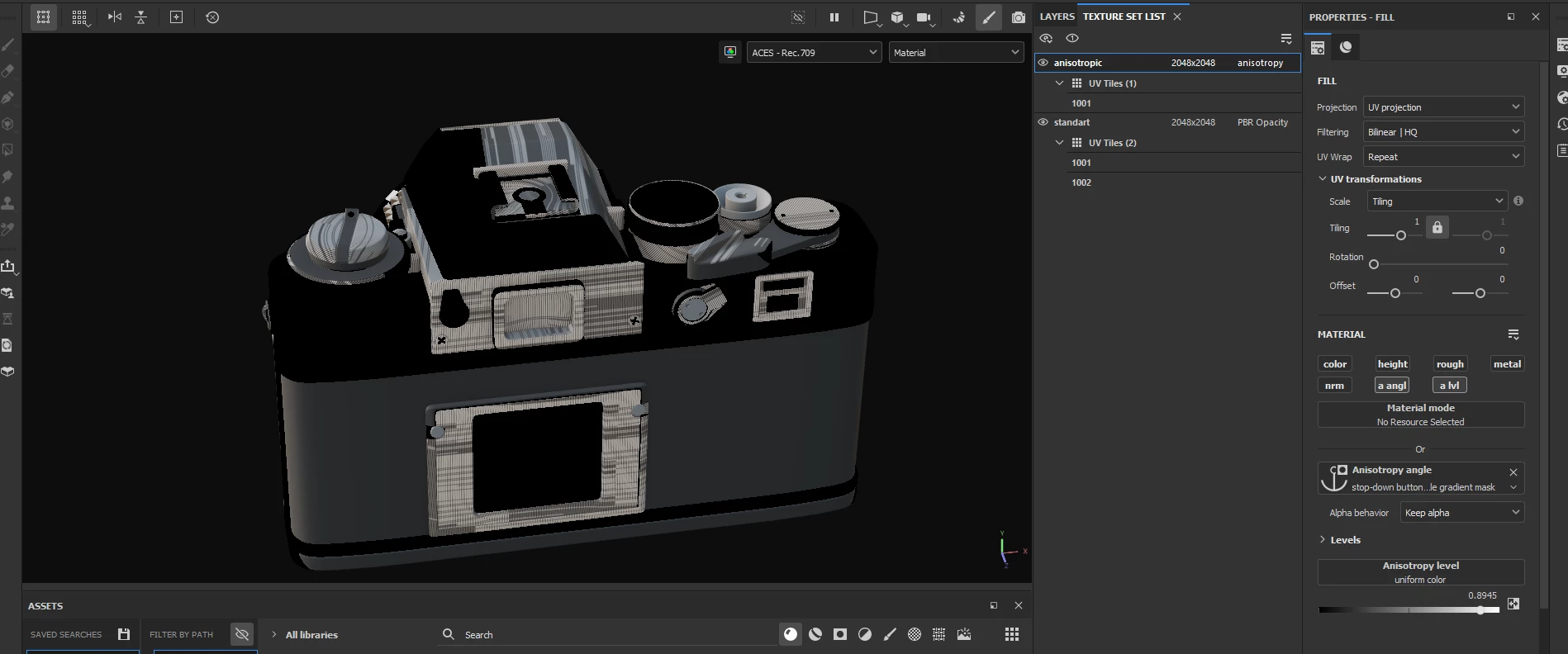This screenshot has height=654, width=1568.
Task: Click the reset view history icon
Action: (212, 17)
